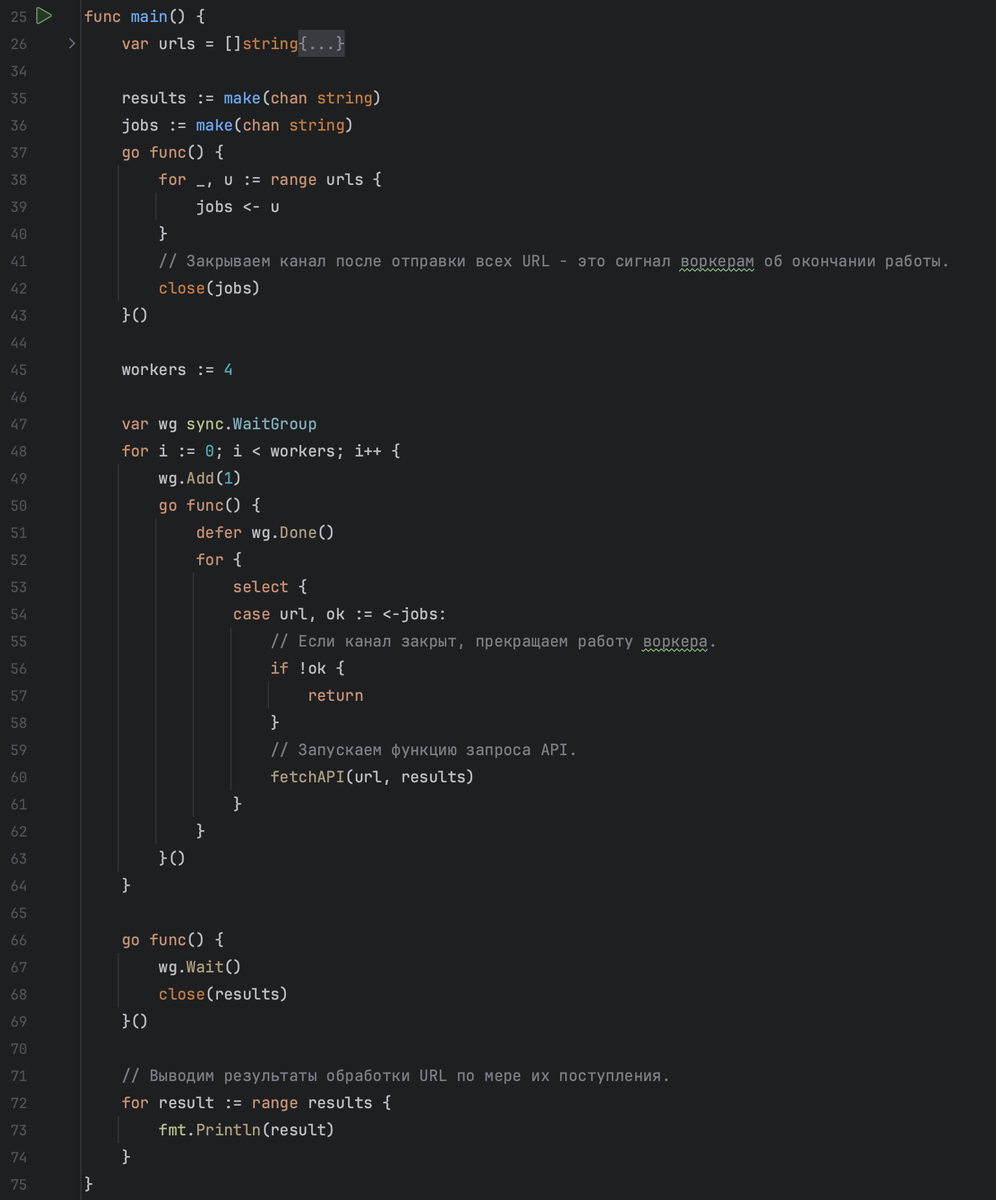Click underlined word 'воркера' in comment
Image resolution: width=996 pixels, height=1200 pixels.
pos(675,642)
